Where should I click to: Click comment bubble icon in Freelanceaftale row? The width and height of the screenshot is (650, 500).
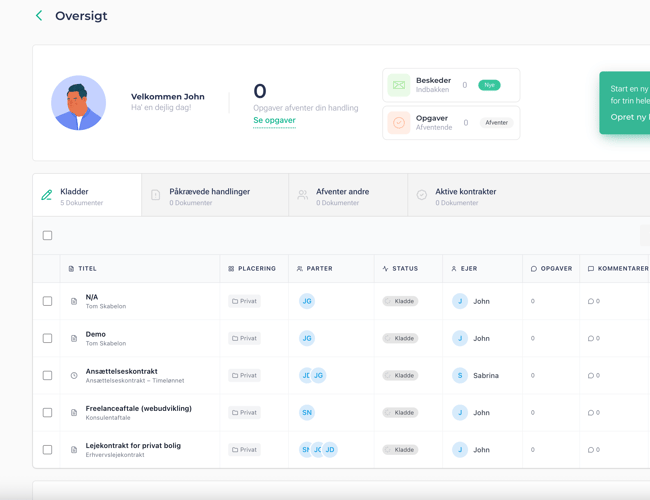591,413
